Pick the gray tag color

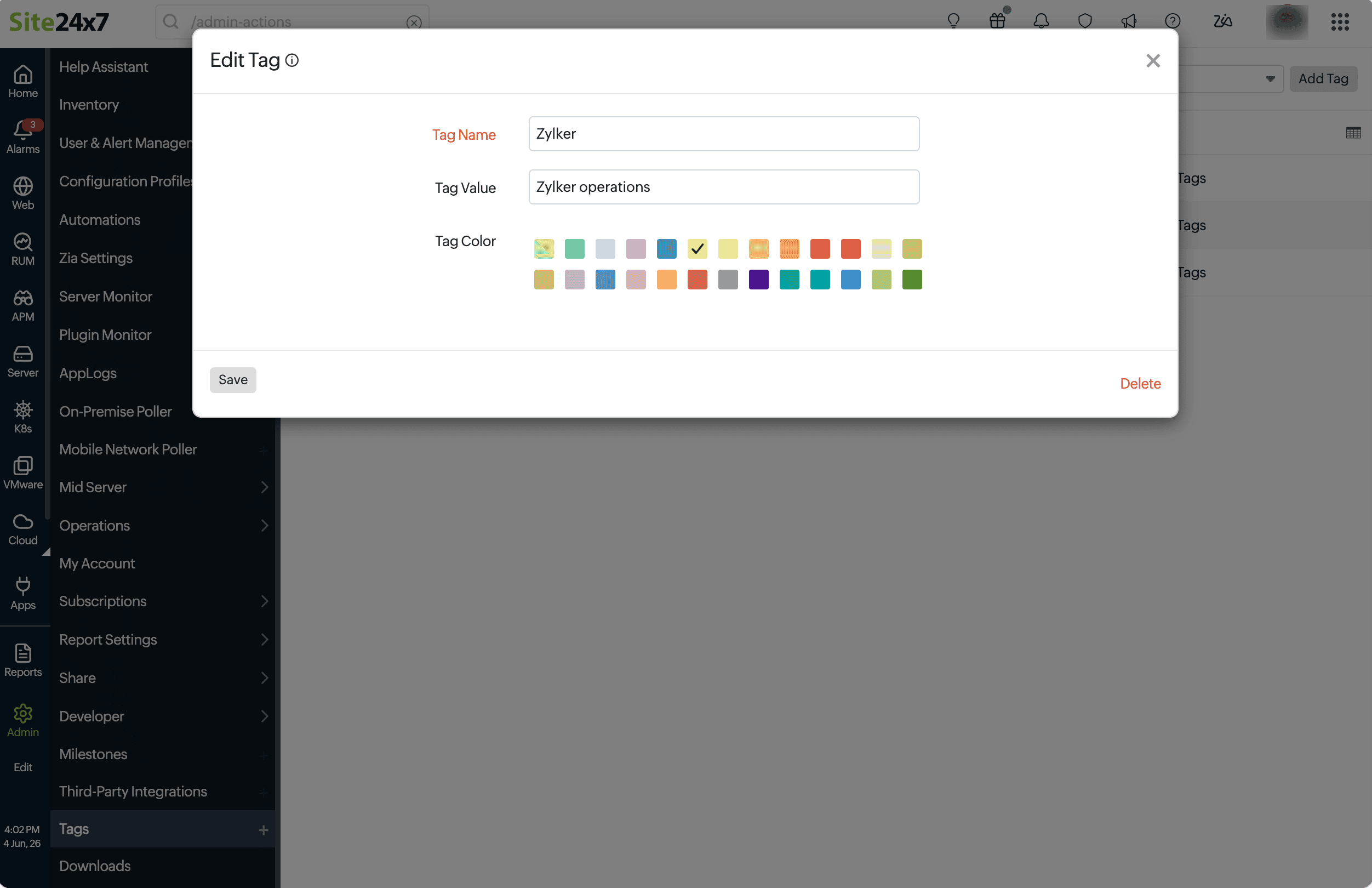point(728,280)
